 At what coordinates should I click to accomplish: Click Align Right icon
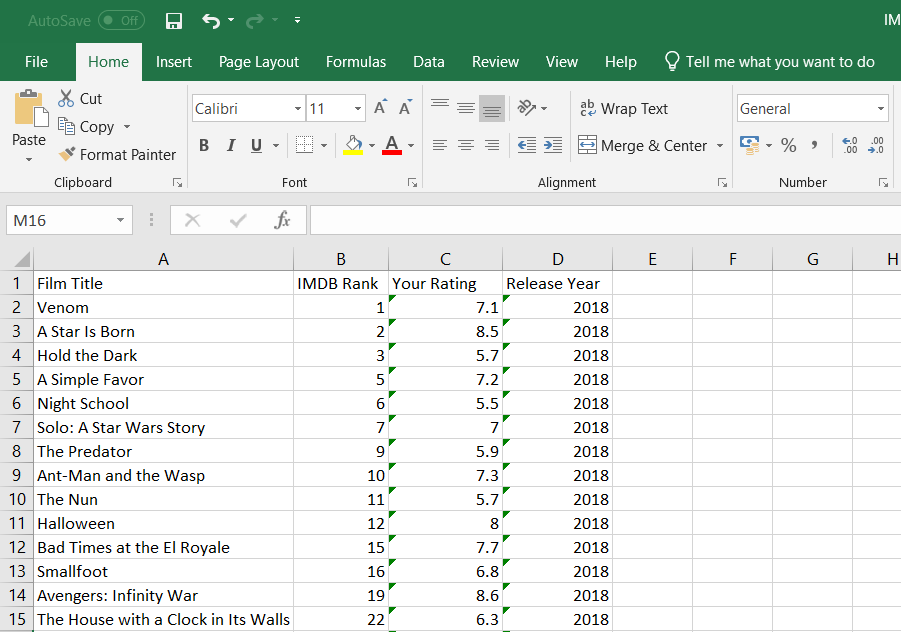point(492,145)
